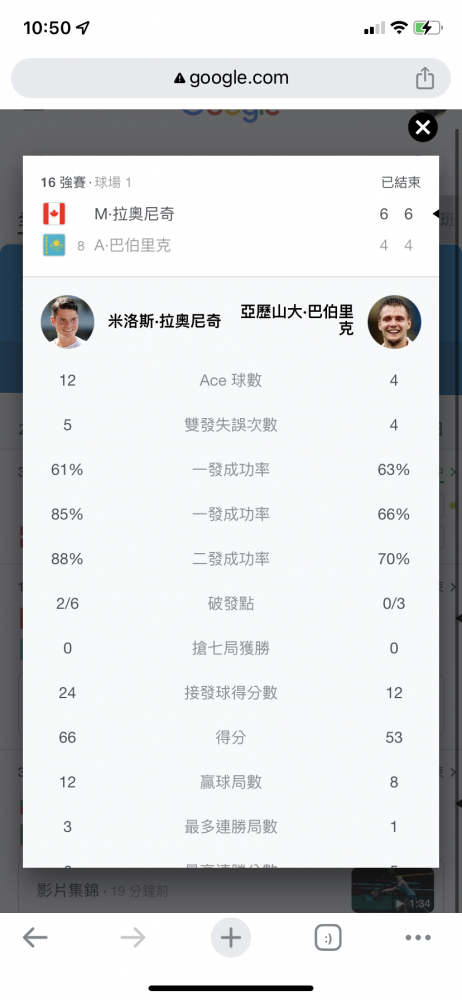Tap the M·拉奧尼奇 score row
This screenshot has height=1000, width=462.
click(231, 214)
